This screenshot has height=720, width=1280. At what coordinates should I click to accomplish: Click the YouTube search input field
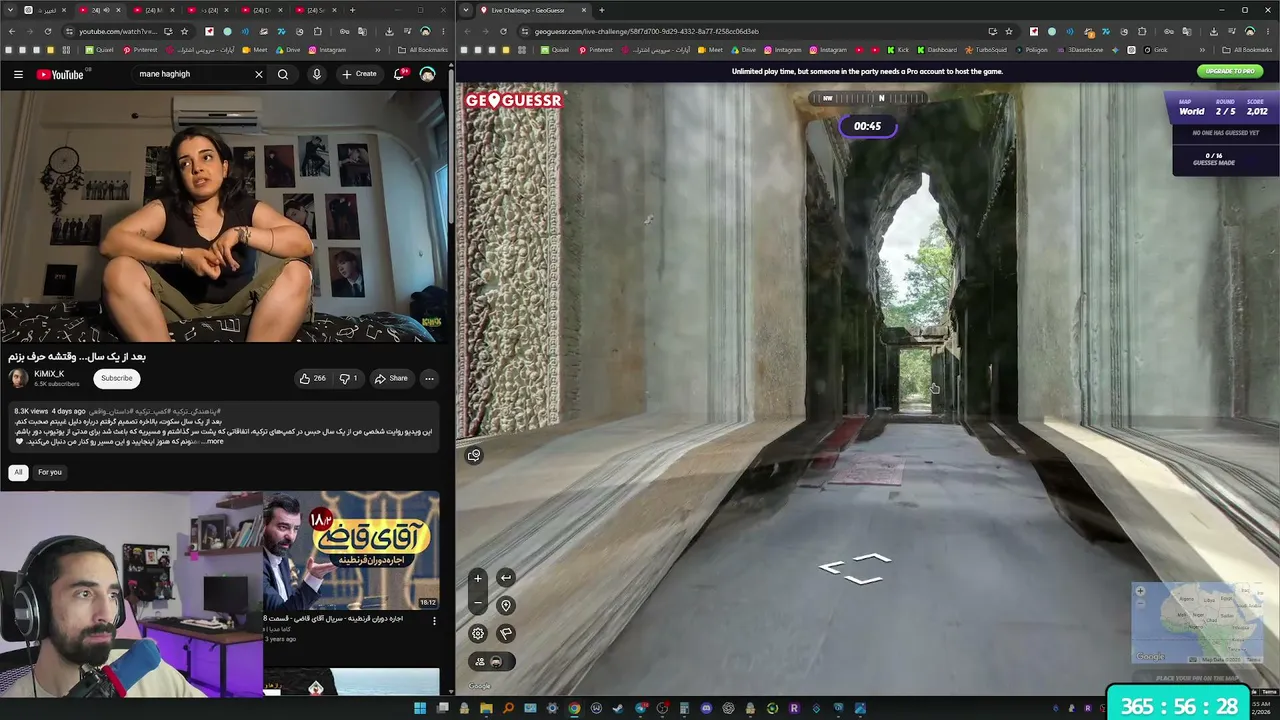click(190, 74)
